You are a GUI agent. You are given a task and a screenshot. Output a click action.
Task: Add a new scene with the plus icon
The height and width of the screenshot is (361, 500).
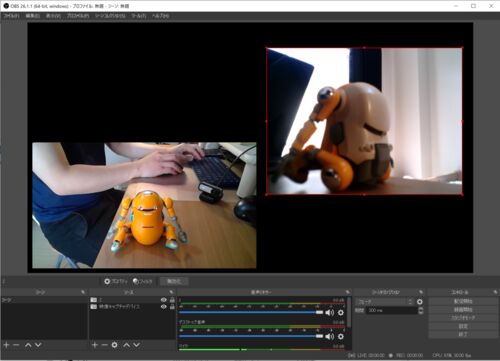(x=6, y=345)
